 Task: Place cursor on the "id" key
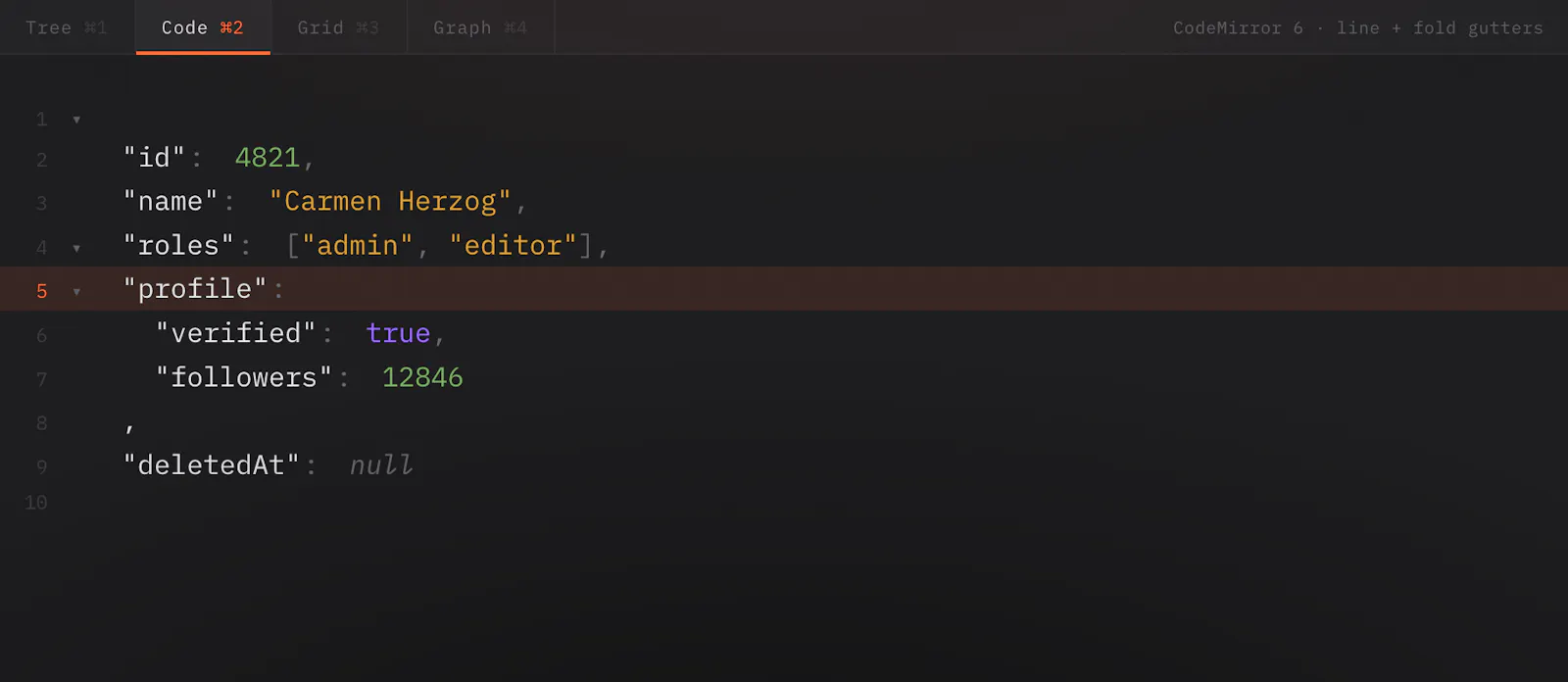pos(154,158)
